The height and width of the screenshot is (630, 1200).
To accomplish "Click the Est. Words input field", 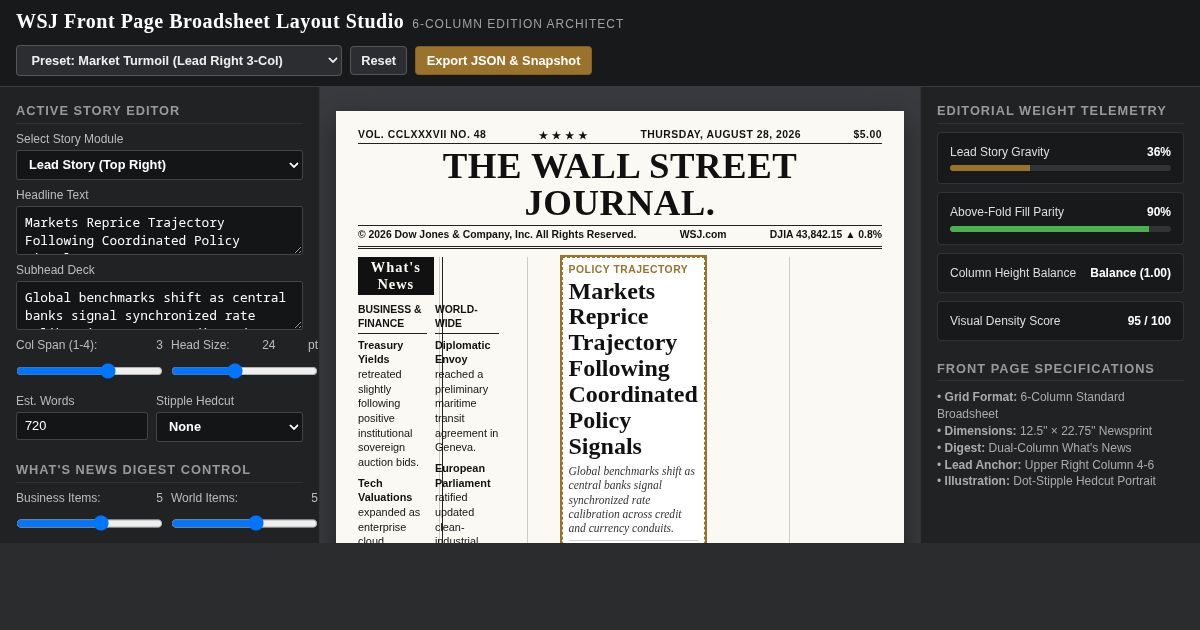I will pos(82,426).
